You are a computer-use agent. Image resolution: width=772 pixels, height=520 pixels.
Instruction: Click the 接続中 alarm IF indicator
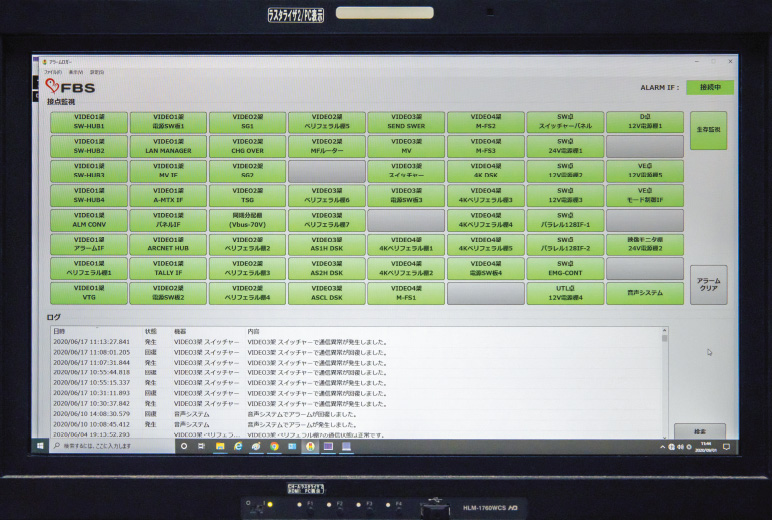709,88
